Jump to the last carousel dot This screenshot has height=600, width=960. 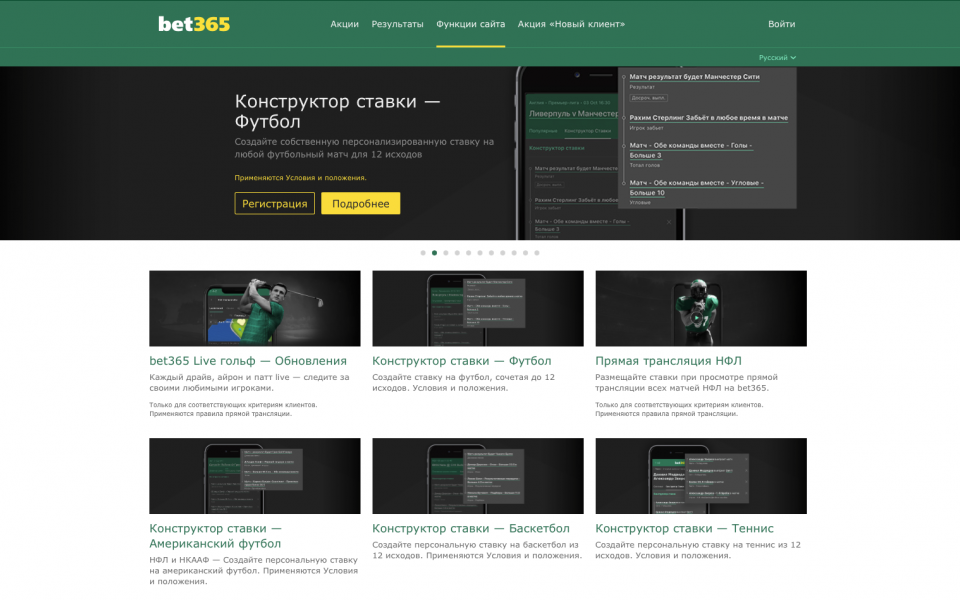(537, 253)
